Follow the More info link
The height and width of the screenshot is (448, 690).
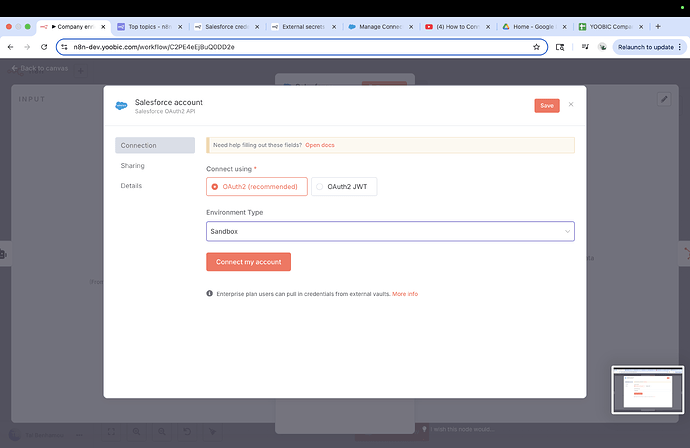coord(405,294)
